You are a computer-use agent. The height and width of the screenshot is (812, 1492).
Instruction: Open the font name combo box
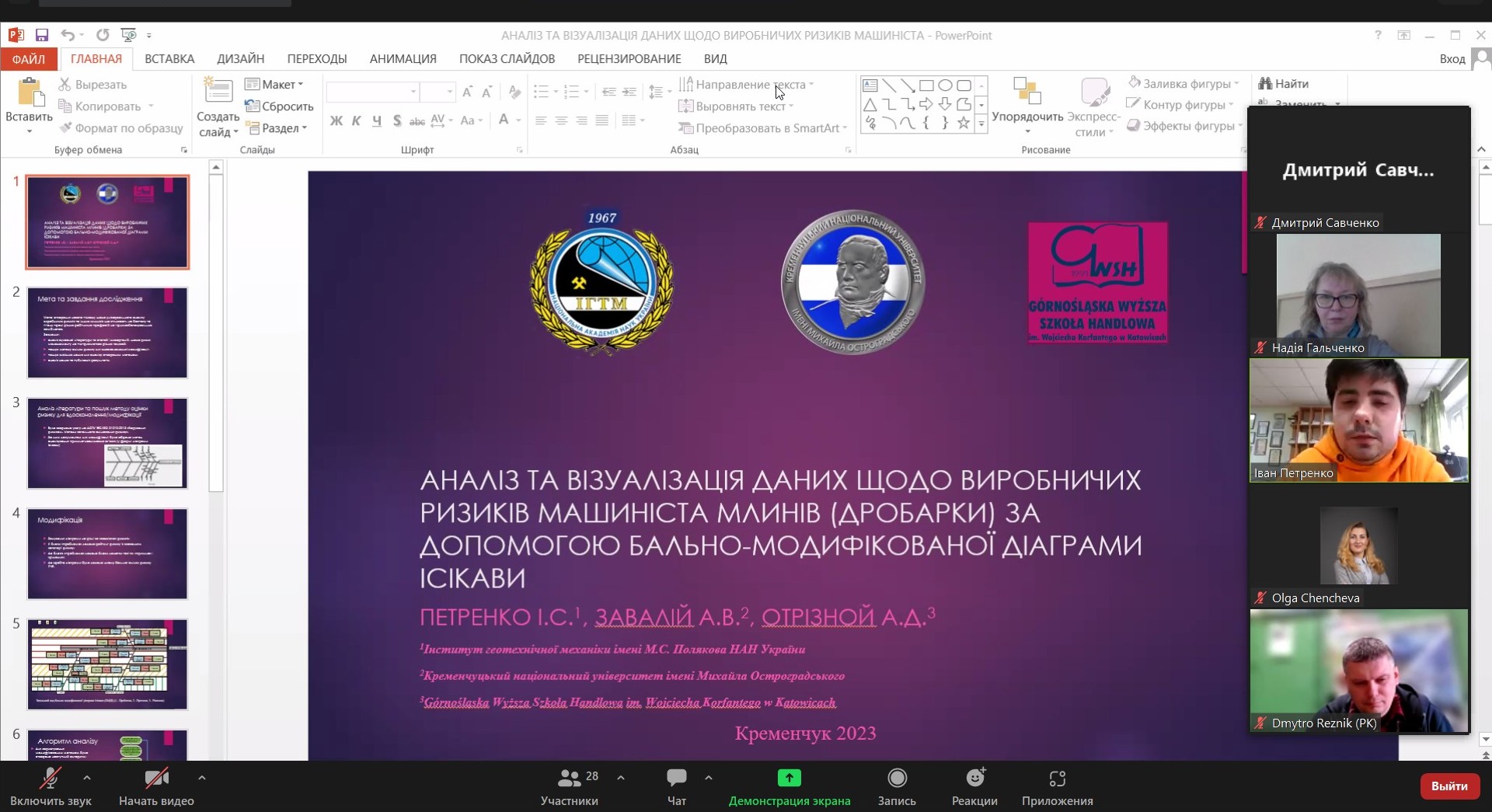pos(373,92)
